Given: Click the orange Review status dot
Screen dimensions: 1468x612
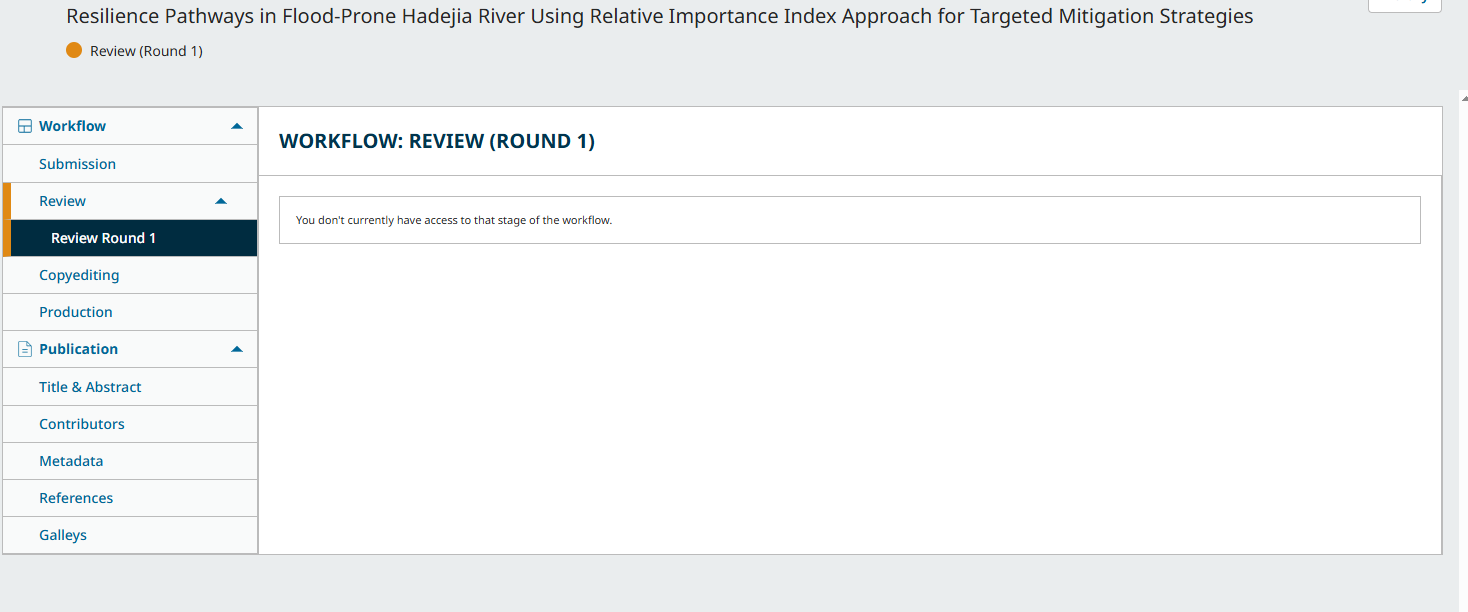Looking at the screenshot, I should 74,51.
